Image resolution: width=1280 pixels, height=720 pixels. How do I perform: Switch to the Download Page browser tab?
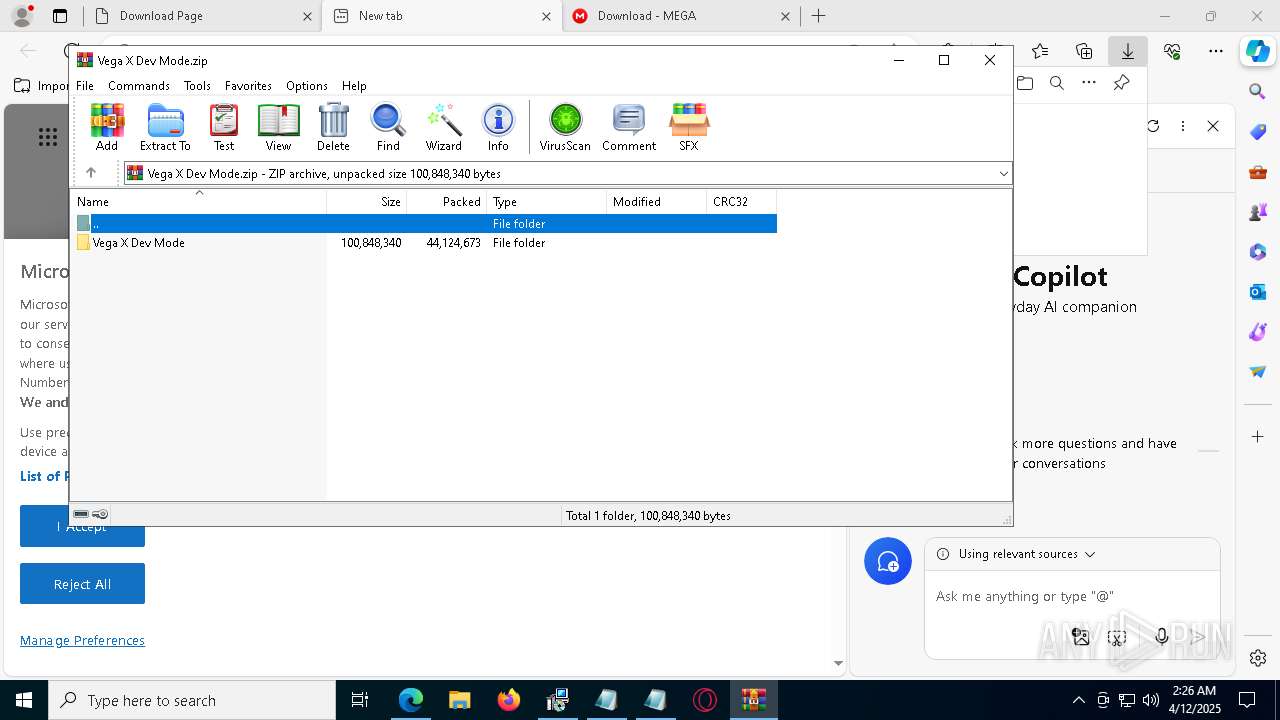click(x=202, y=16)
